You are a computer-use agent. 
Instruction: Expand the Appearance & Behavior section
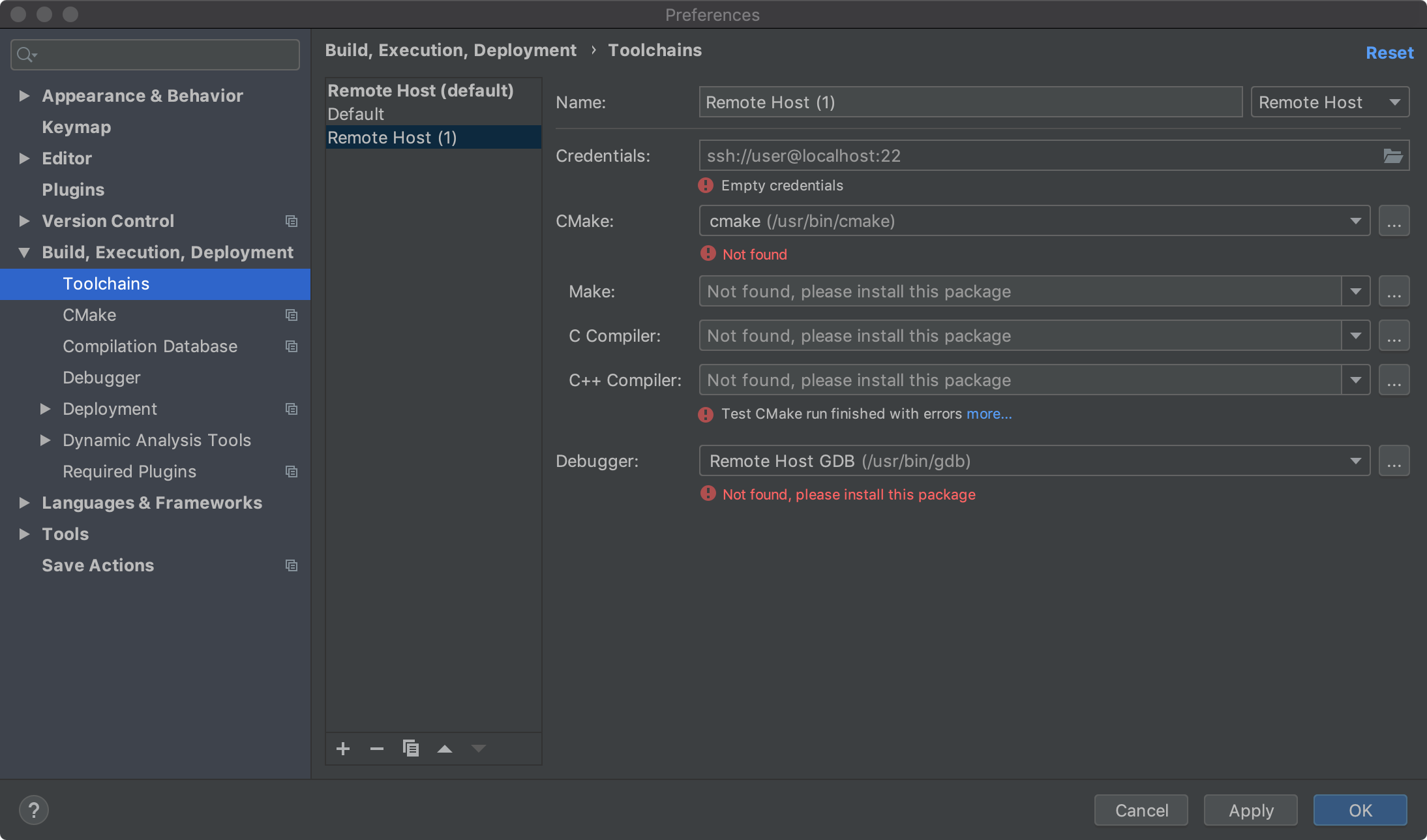click(x=25, y=96)
